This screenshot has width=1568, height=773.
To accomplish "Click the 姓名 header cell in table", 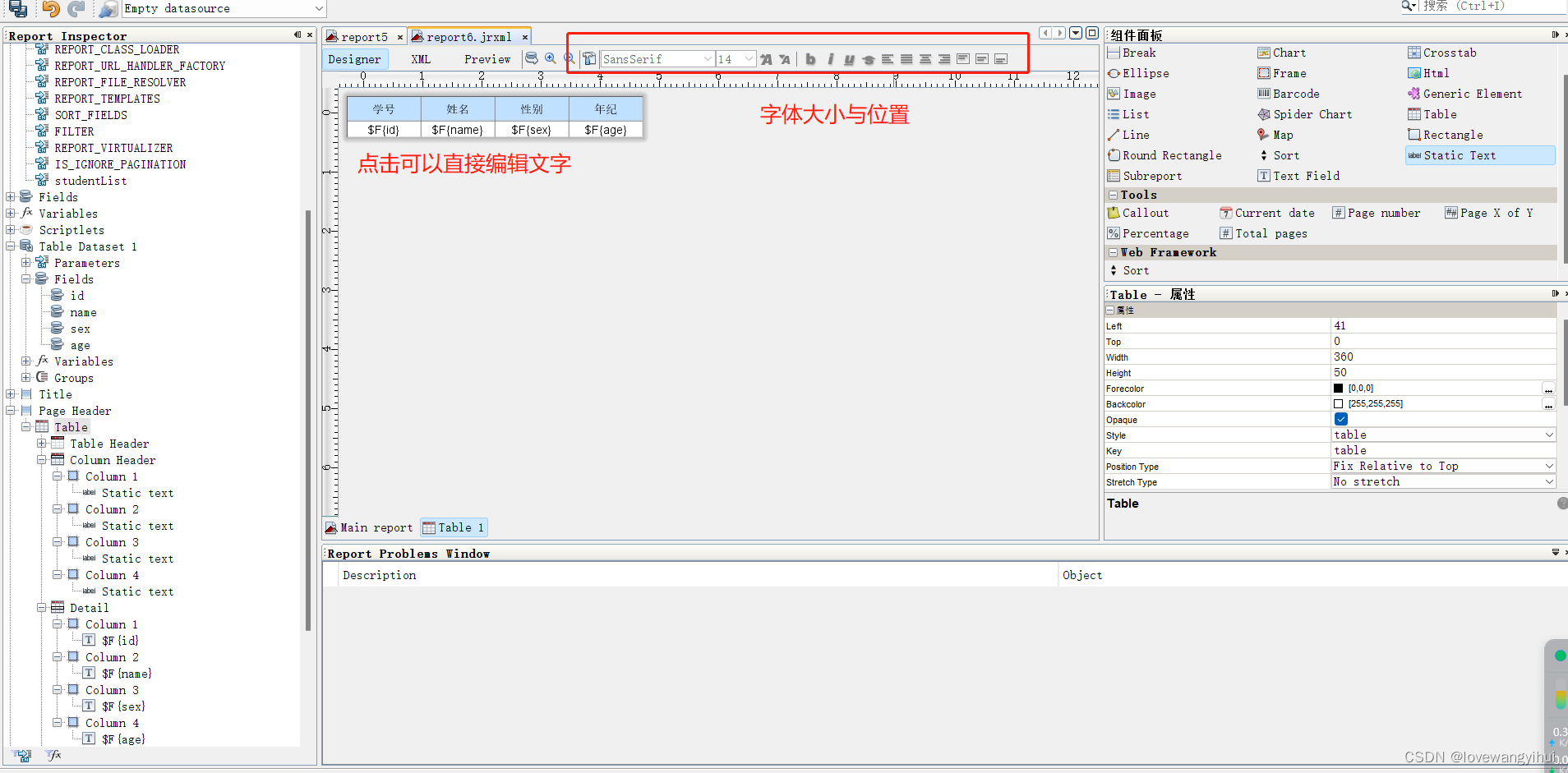I will pos(458,109).
